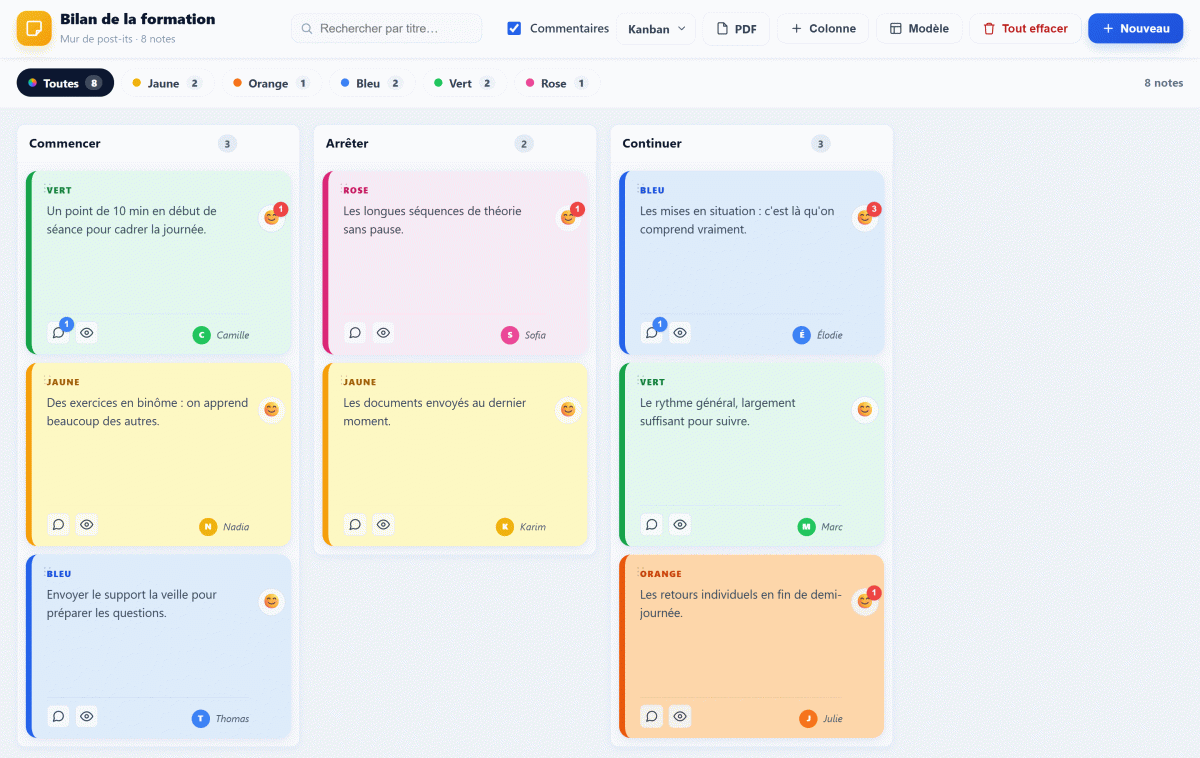Open comments on Marc's note
Screen dimensions: 1200x758
pos(652,525)
